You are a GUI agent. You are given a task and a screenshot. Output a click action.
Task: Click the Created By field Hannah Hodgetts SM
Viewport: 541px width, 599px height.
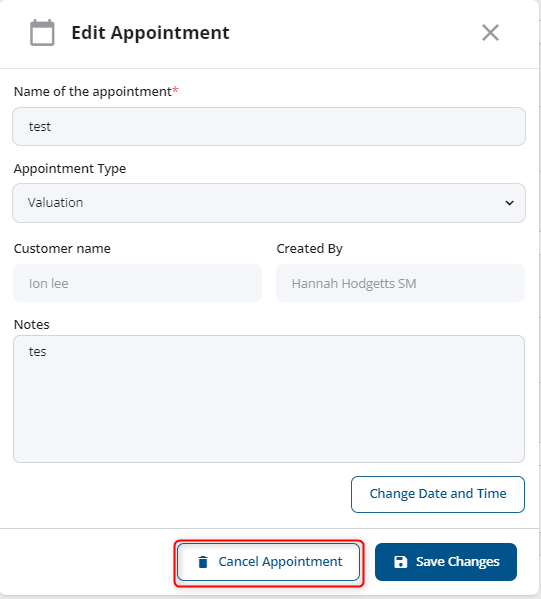[x=400, y=283]
